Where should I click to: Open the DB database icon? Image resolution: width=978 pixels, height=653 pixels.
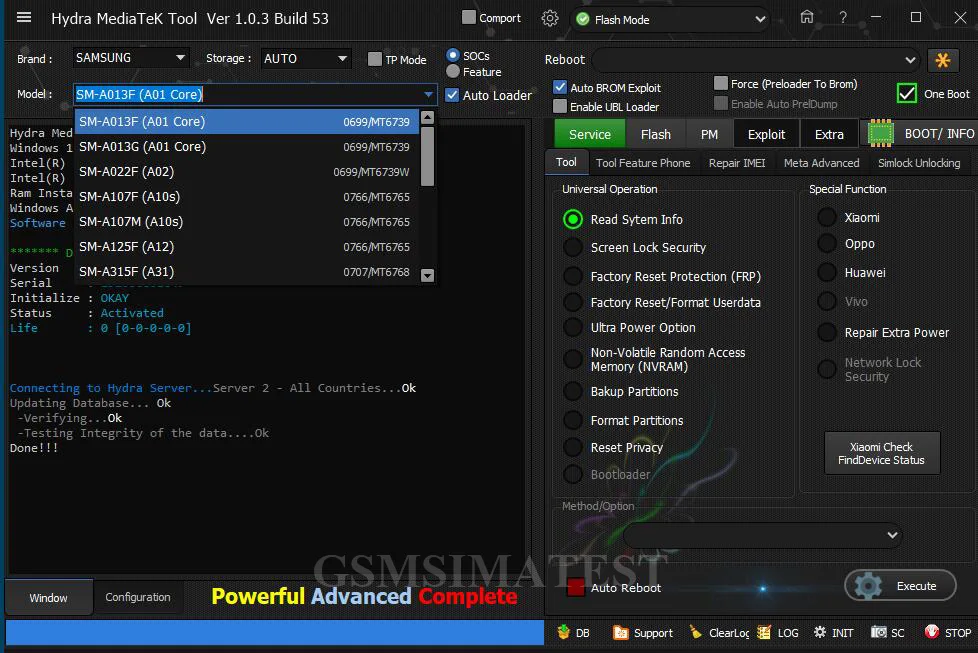[x=563, y=632]
